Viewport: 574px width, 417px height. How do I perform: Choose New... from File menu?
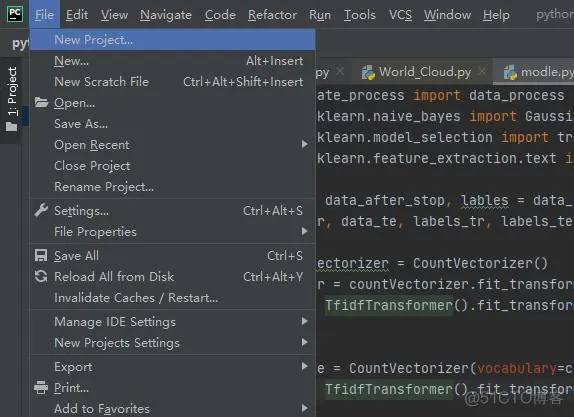172,61
